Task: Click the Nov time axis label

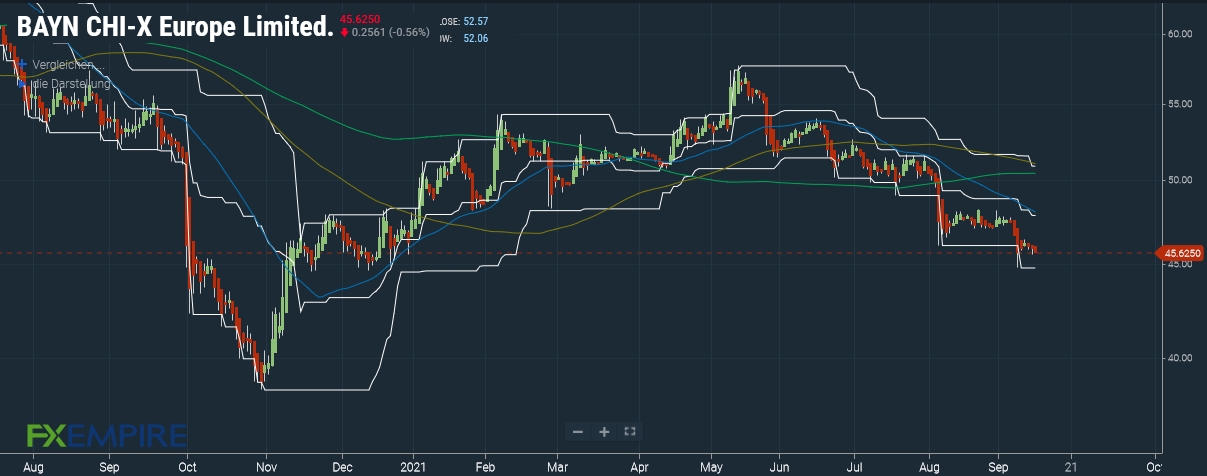Action: pos(266,466)
